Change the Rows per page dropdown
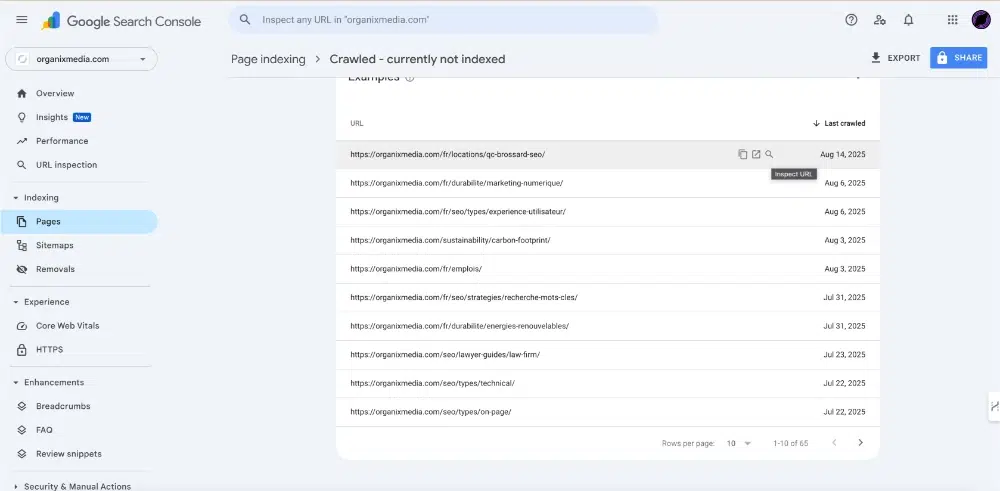 (739, 443)
